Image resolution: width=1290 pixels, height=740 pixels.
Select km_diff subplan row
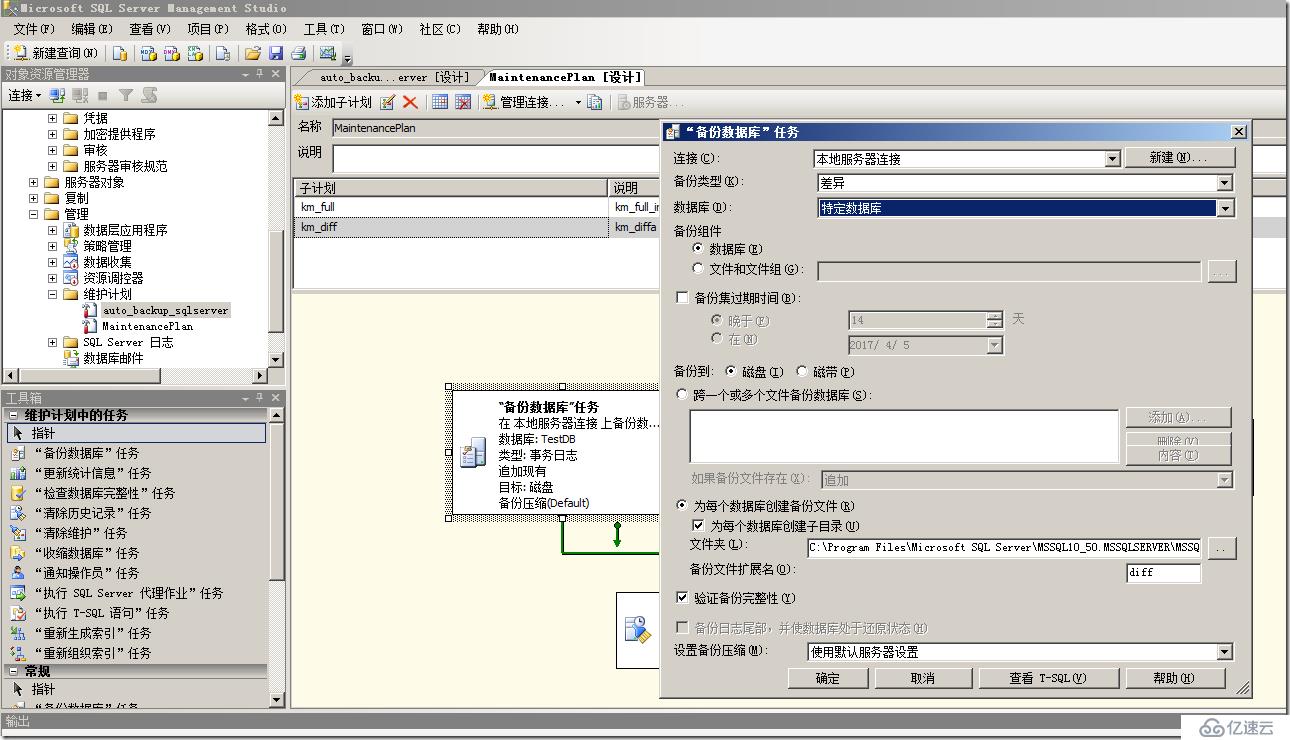[x=450, y=227]
